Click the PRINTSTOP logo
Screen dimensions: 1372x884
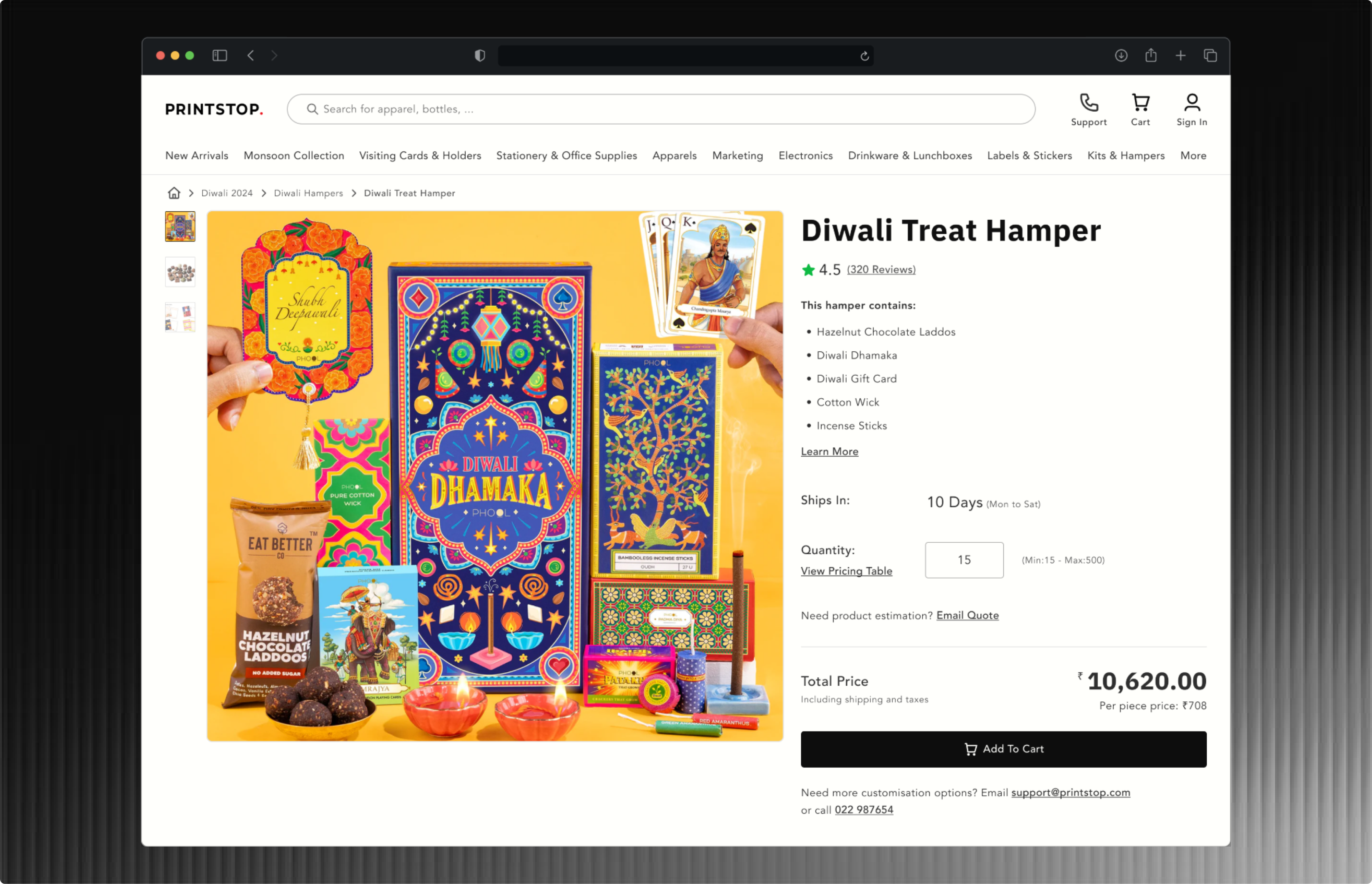pos(214,109)
